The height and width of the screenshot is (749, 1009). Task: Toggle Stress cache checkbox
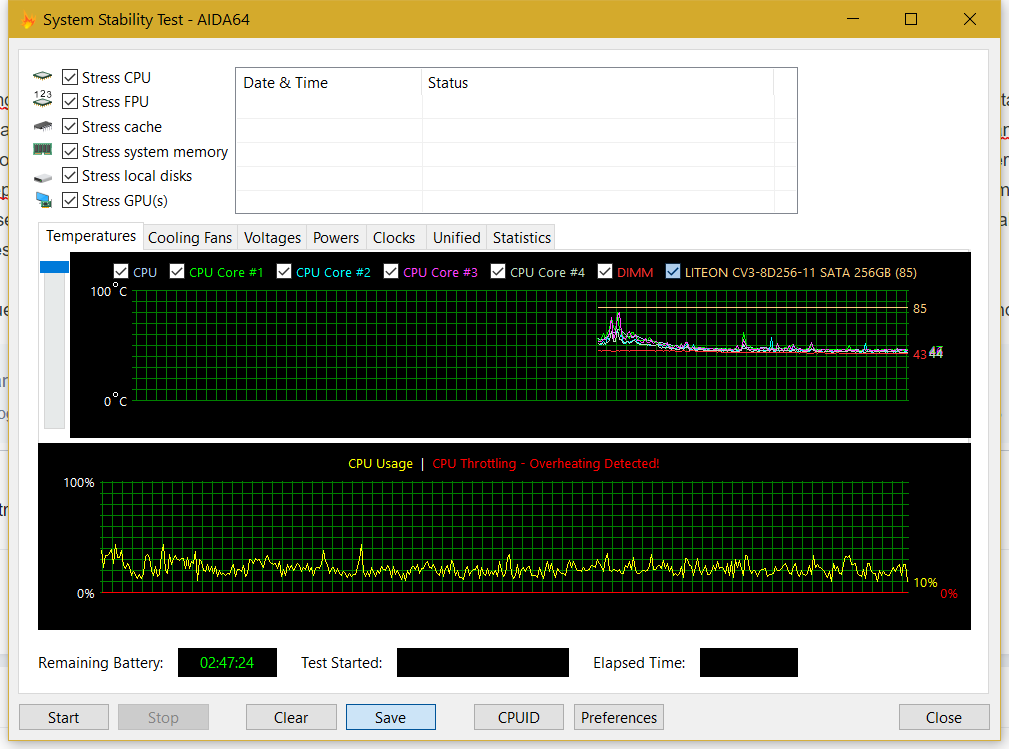click(x=70, y=126)
